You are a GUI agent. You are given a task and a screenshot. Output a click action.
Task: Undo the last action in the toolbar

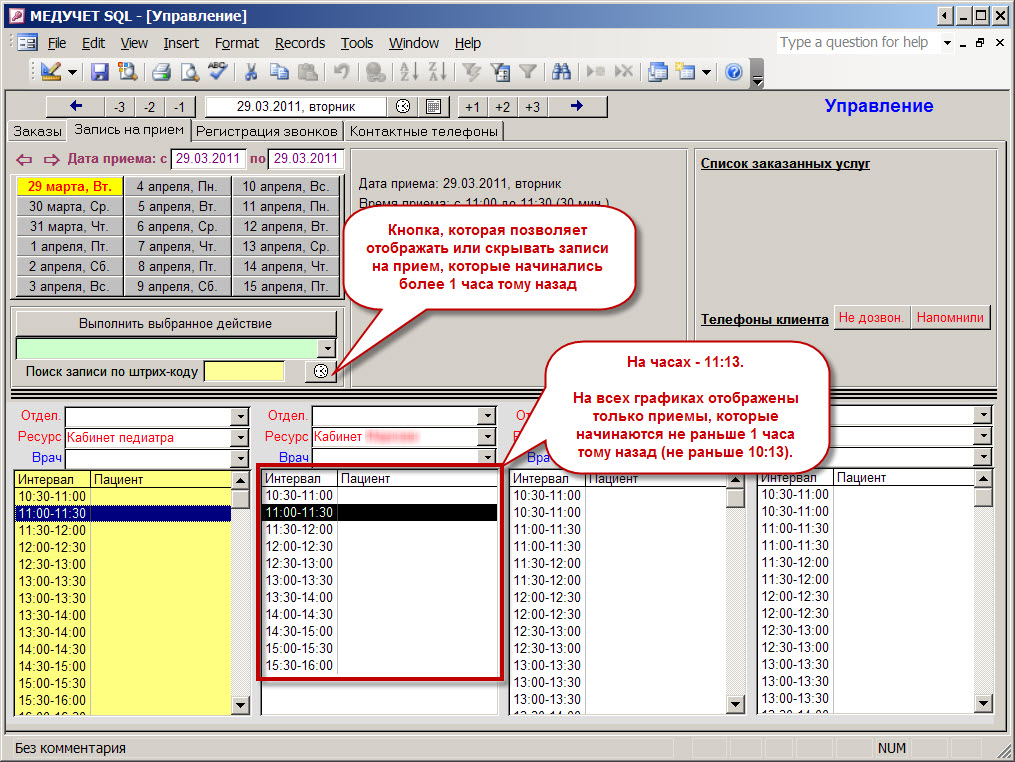pos(341,71)
